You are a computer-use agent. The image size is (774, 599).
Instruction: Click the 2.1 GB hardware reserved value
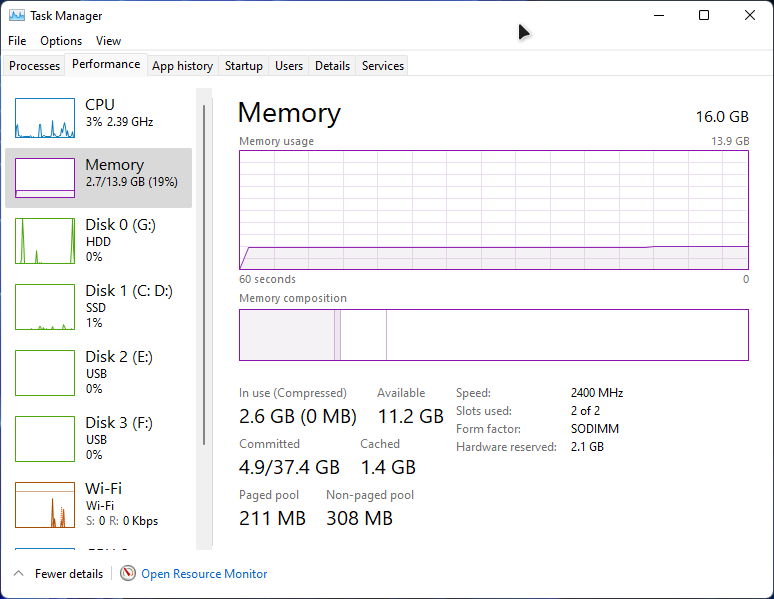coord(587,447)
